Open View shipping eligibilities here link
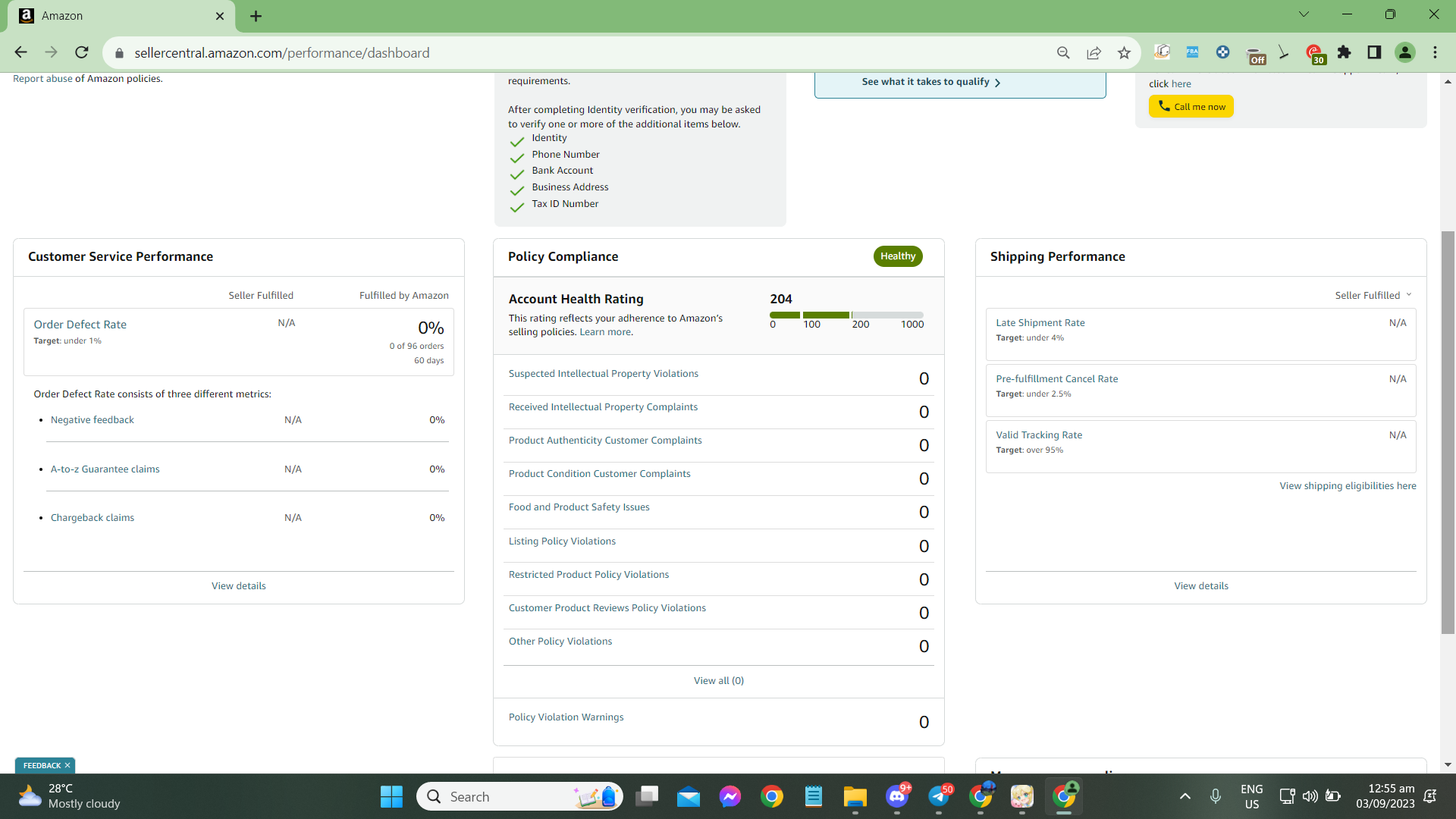The height and width of the screenshot is (819, 1456). [1348, 486]
